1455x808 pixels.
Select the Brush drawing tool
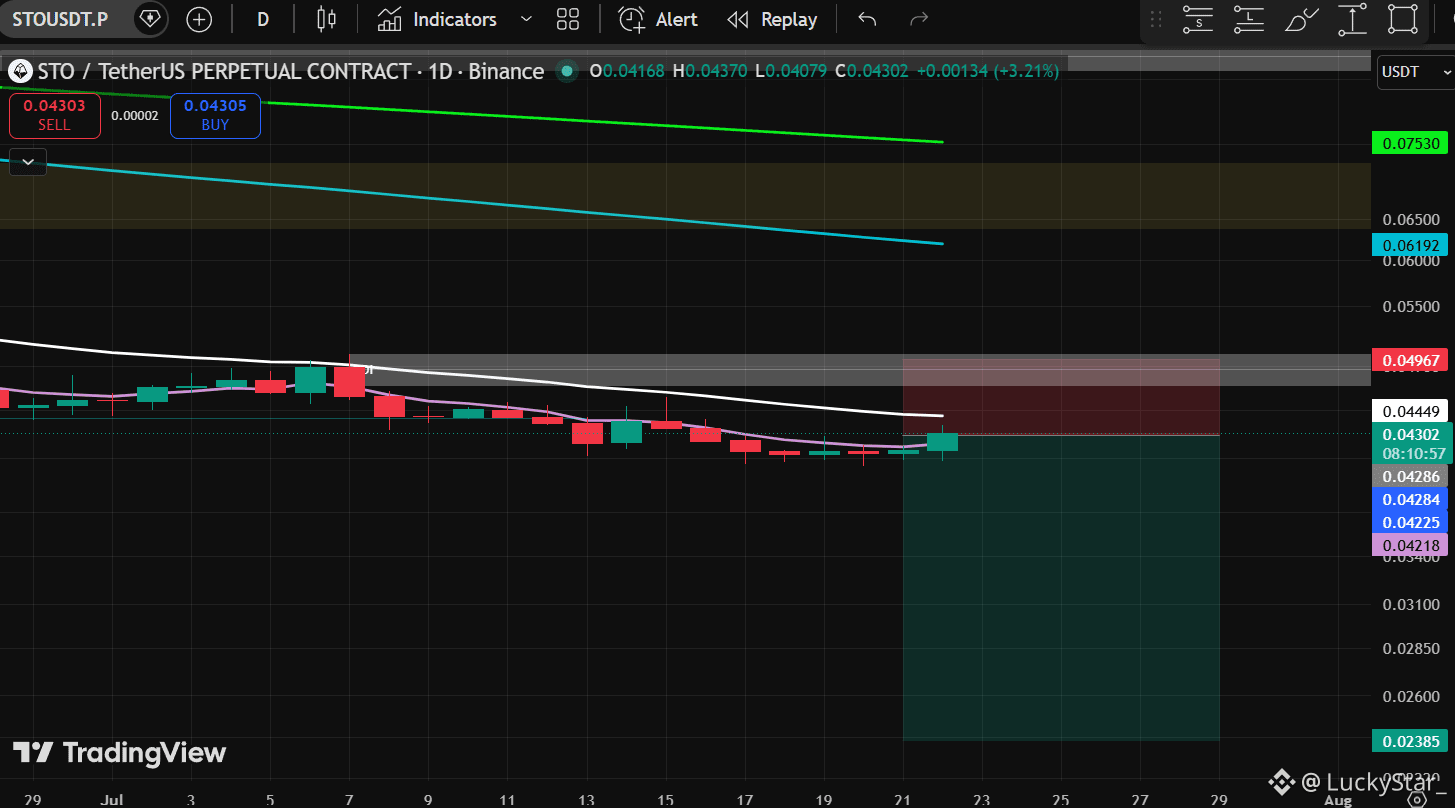(1301, 19)
